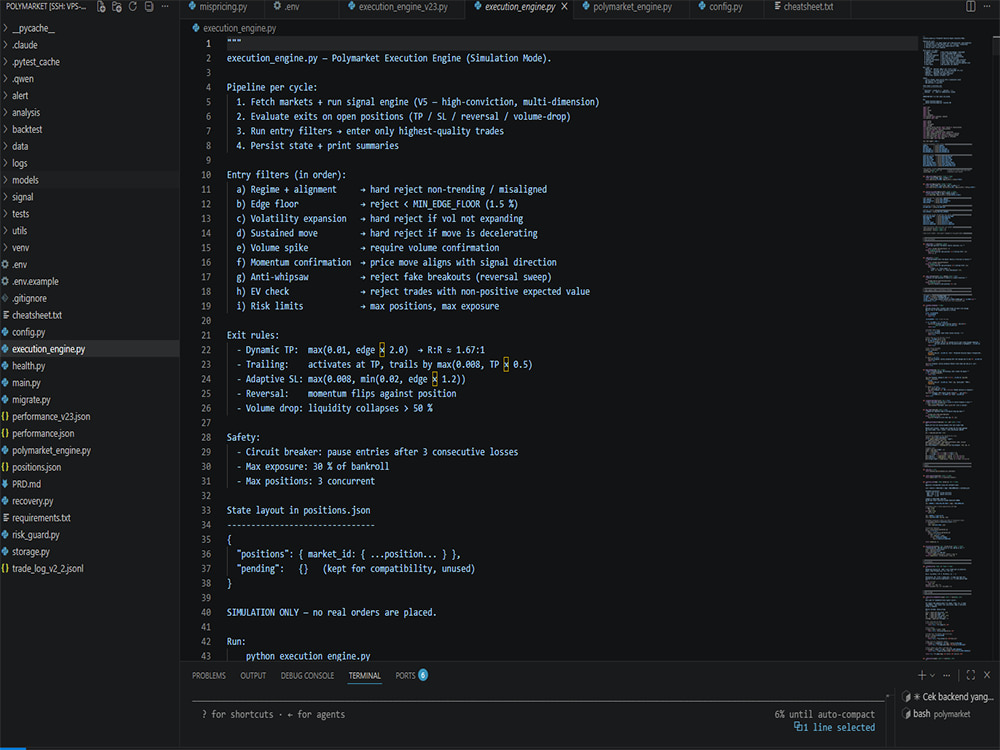The width and height of the screenshot is (1000, 750).
Task: Toggle split editor layout icon
Action: tap(970, 6)
